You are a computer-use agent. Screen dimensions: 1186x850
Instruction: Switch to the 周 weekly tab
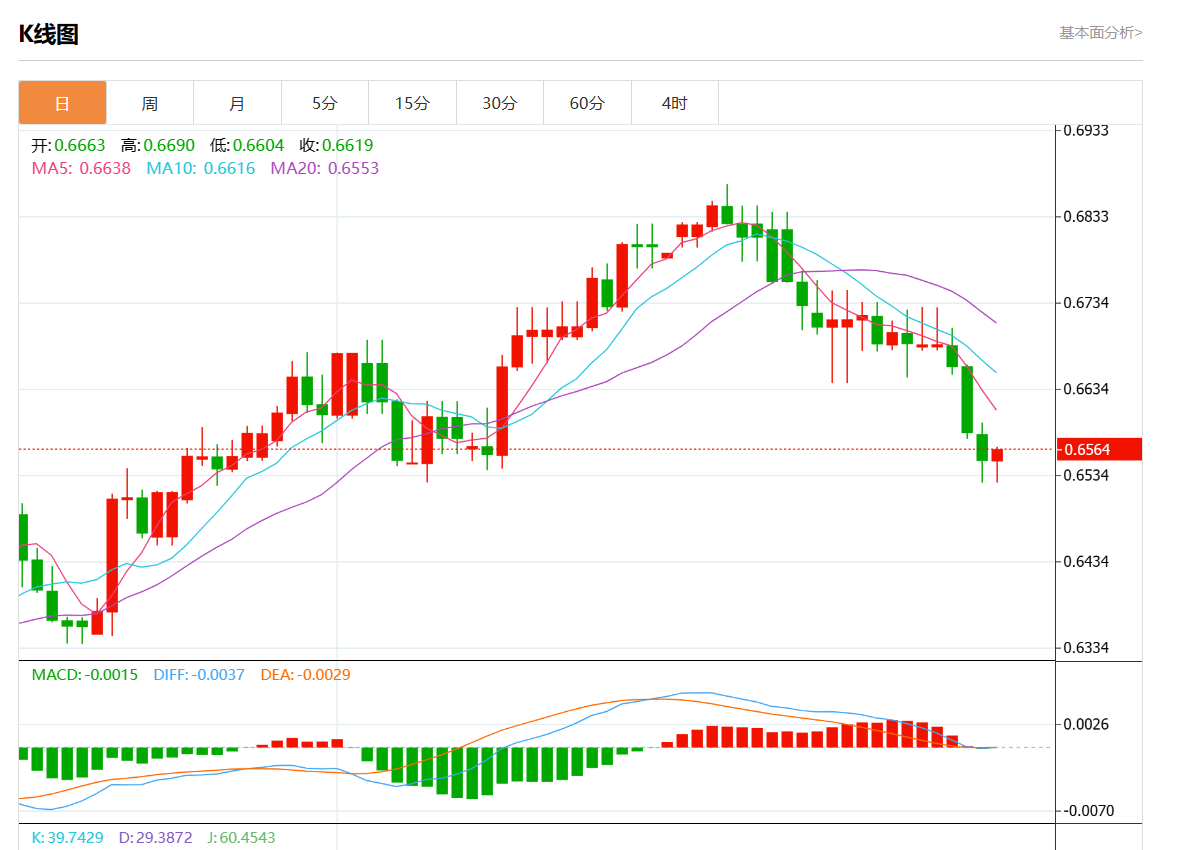pyautogui.click(x=149, y=103)
